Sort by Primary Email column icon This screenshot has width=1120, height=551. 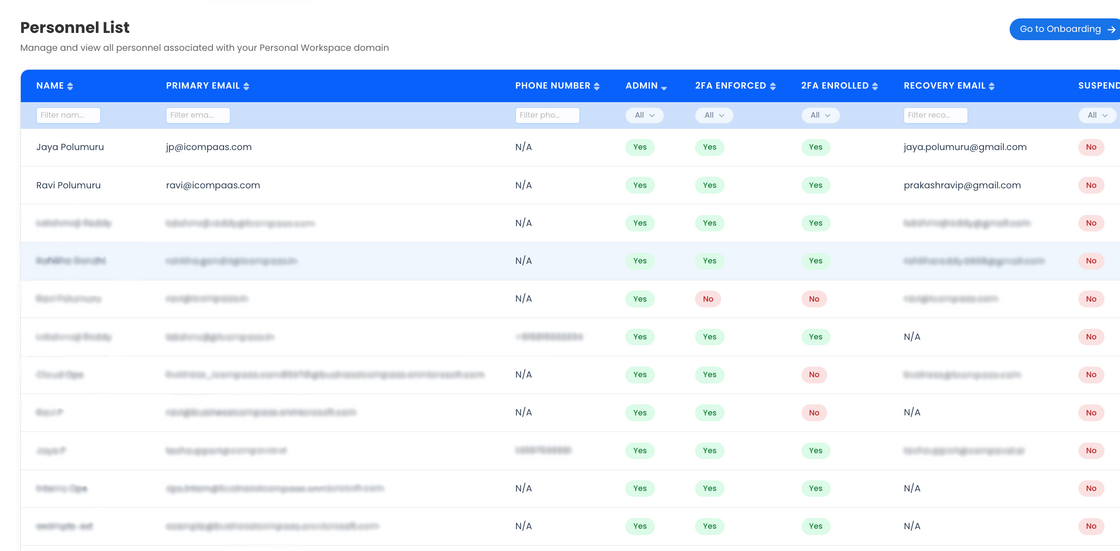coord(246,87)
